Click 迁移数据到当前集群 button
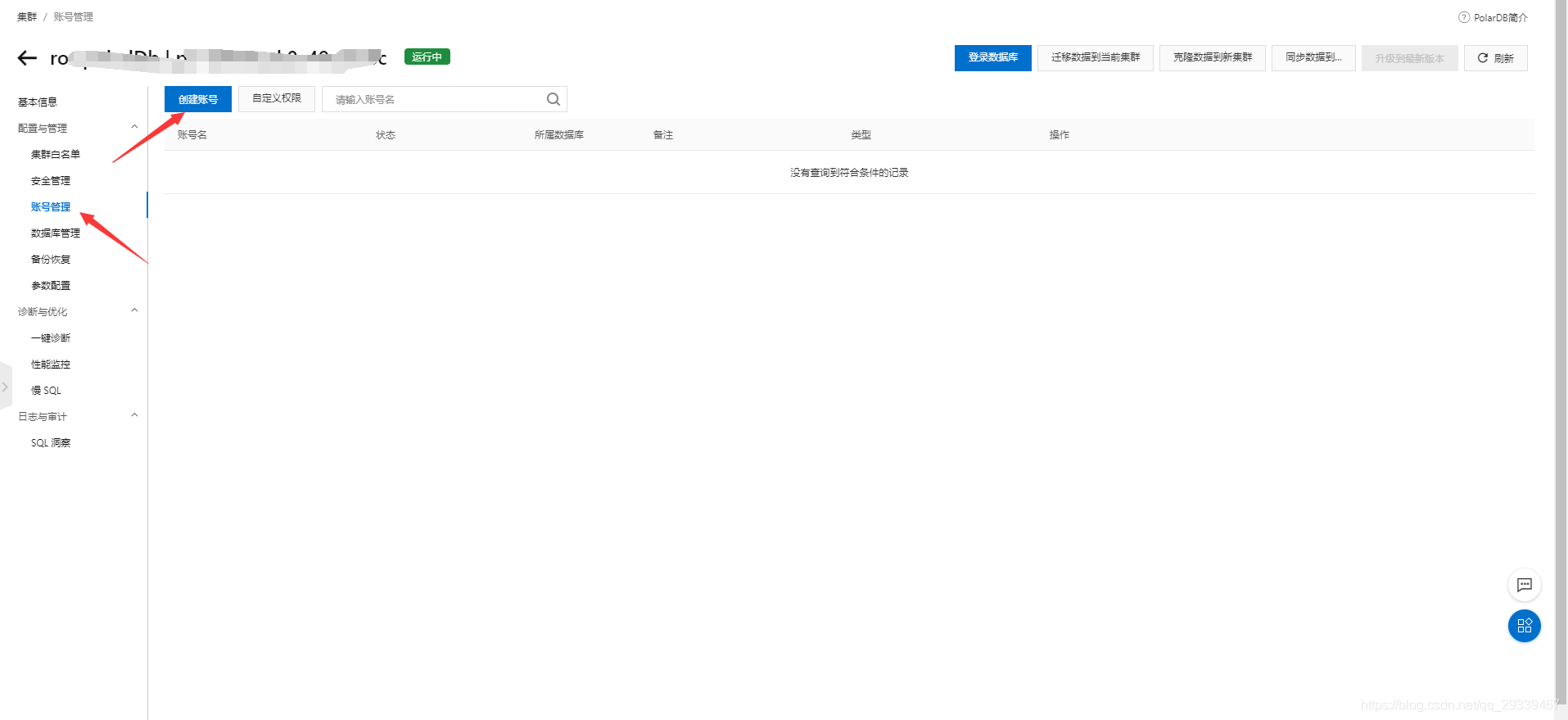Image resolution: width=1568 pixels, height=720 pixels. (1096, 57)
